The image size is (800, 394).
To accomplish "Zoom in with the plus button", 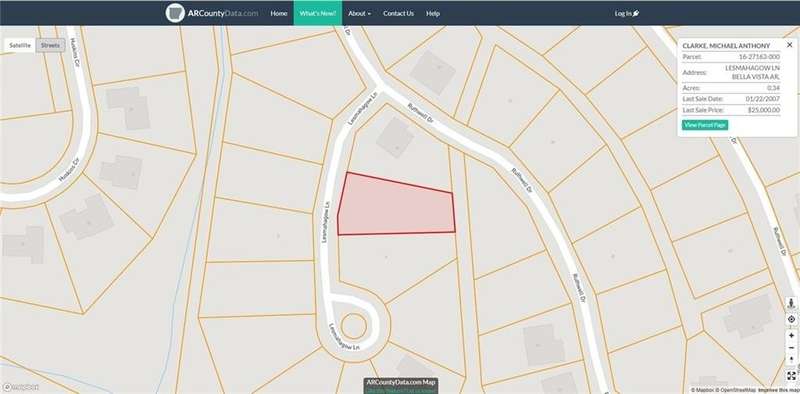I will [791, 336].
